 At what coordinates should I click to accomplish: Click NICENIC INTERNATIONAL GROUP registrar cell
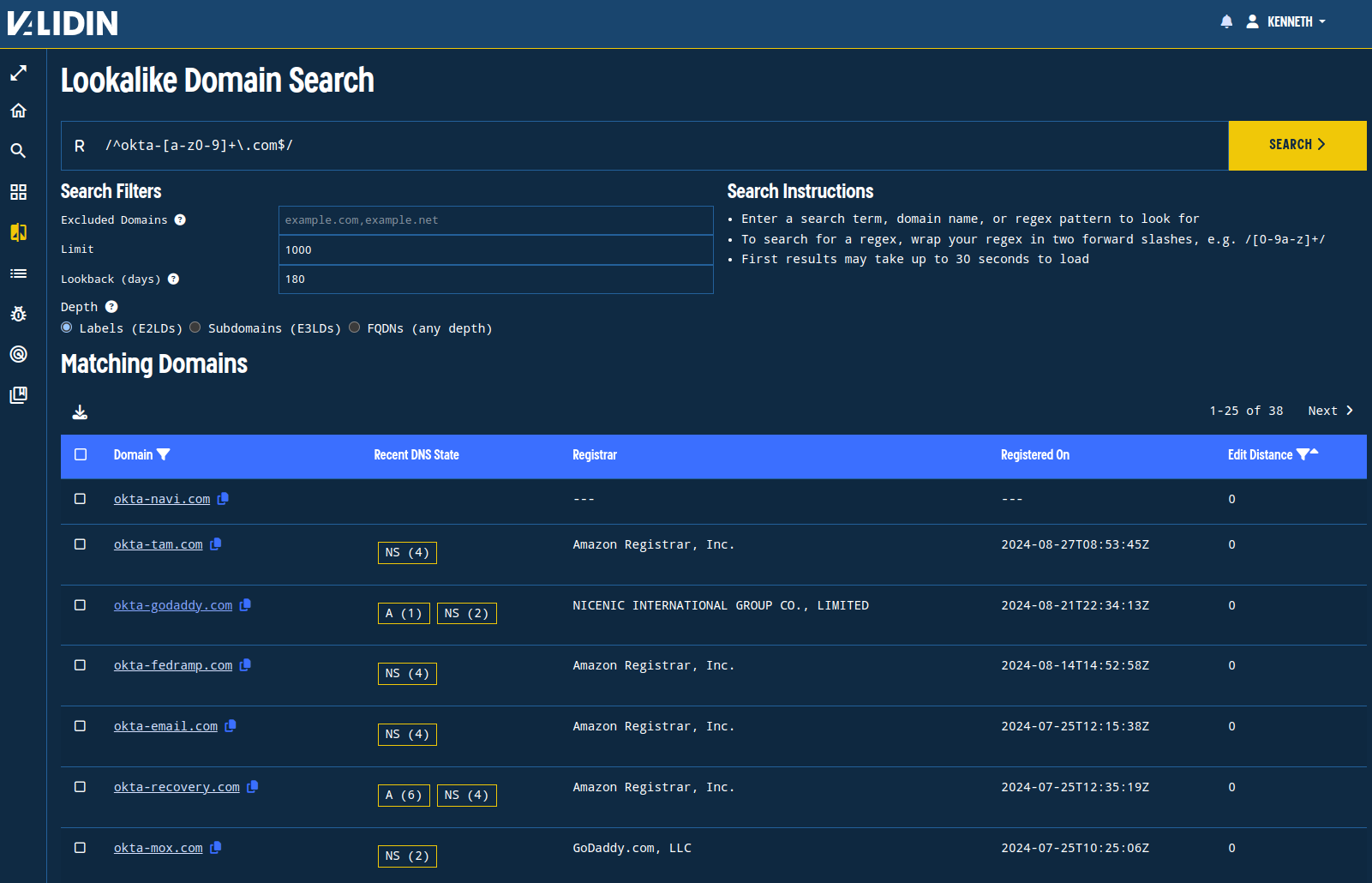(x=721, y=605)
